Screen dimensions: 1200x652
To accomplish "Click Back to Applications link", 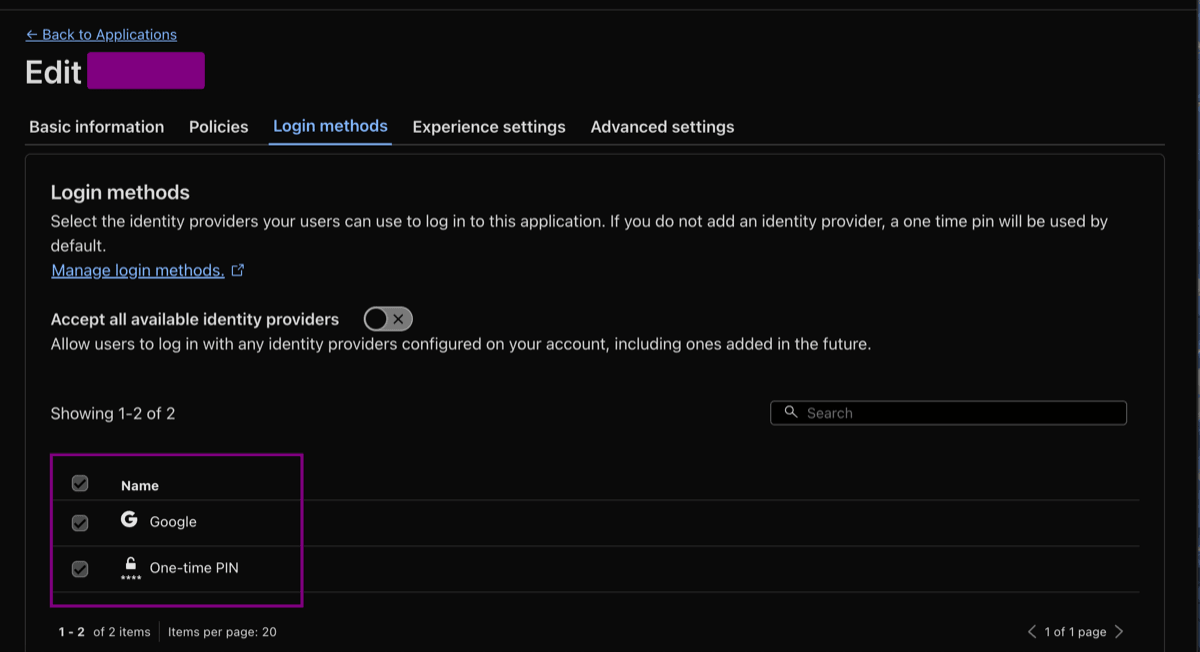I will (x=101, y=34).
